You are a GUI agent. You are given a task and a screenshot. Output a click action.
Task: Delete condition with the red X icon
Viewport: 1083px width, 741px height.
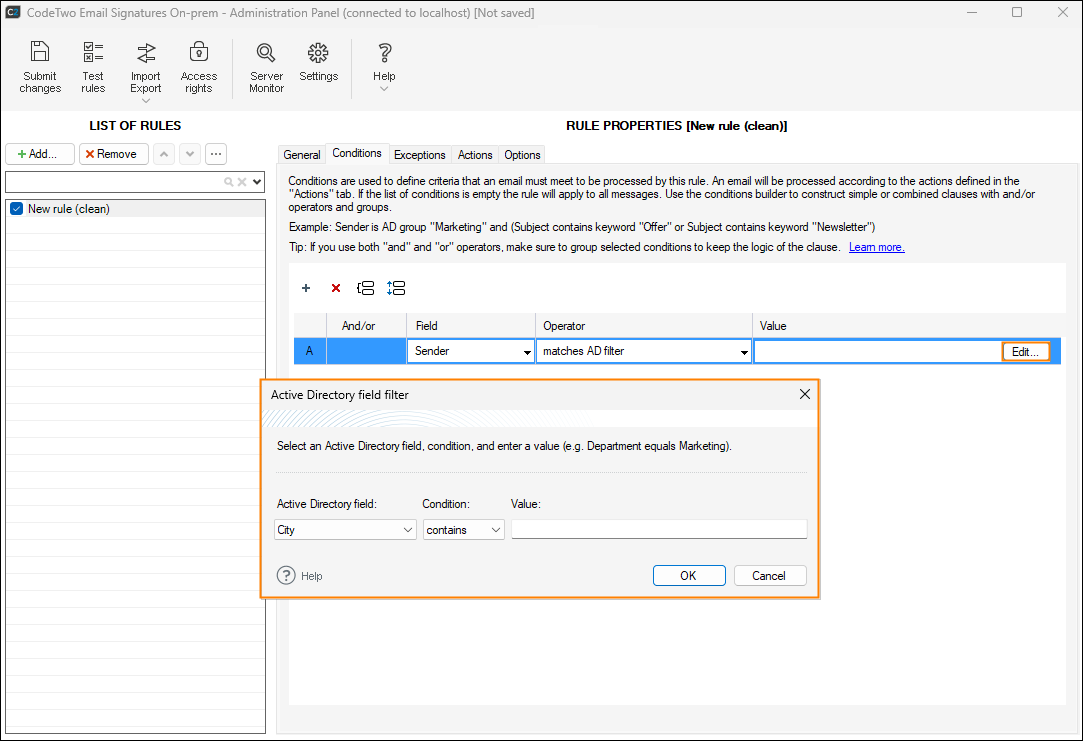pyautogui.click(x=336, y=288)
